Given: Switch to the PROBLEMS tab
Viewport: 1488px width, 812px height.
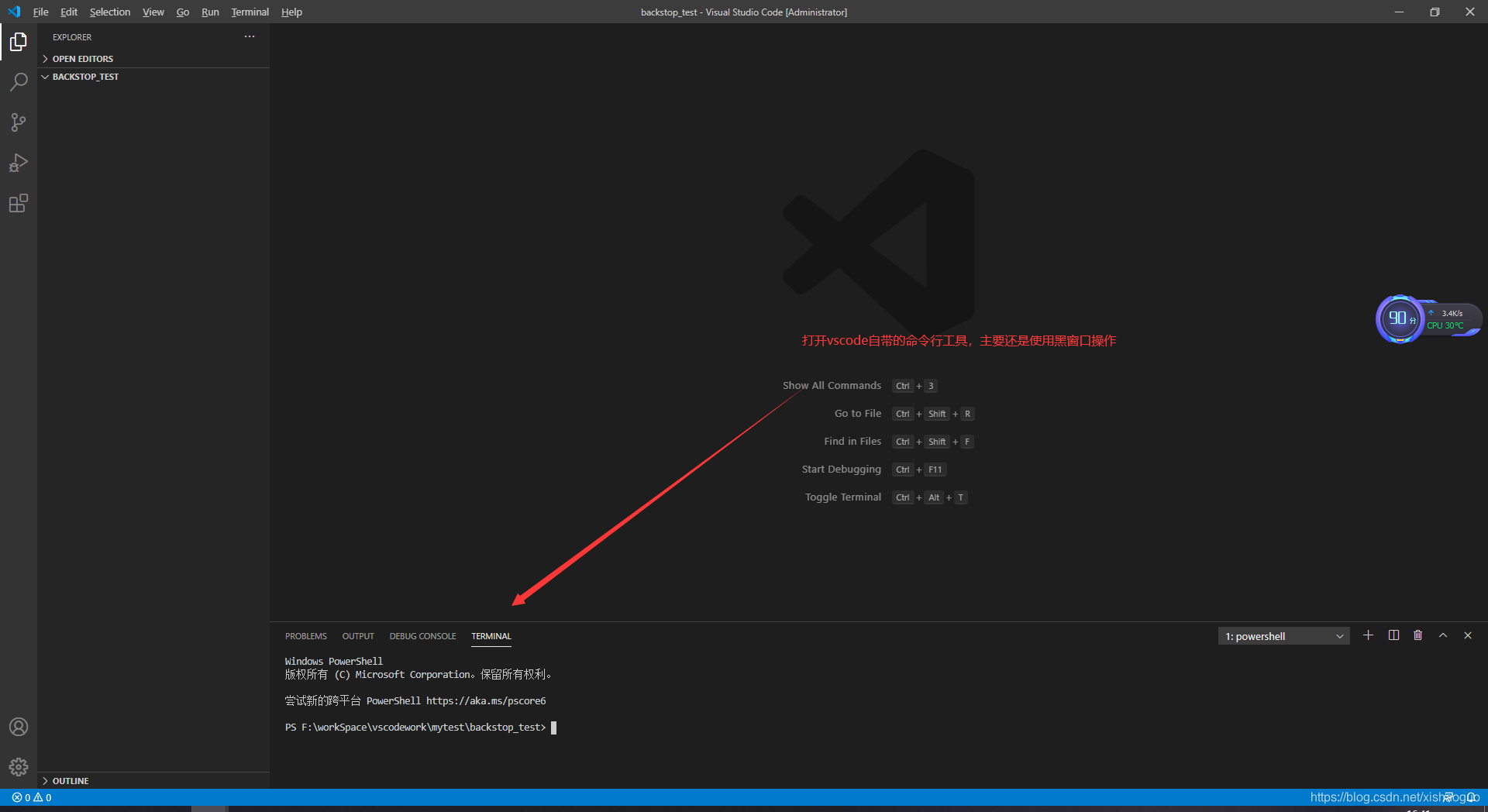Looking at the screenshot, I should click(306, 636).
